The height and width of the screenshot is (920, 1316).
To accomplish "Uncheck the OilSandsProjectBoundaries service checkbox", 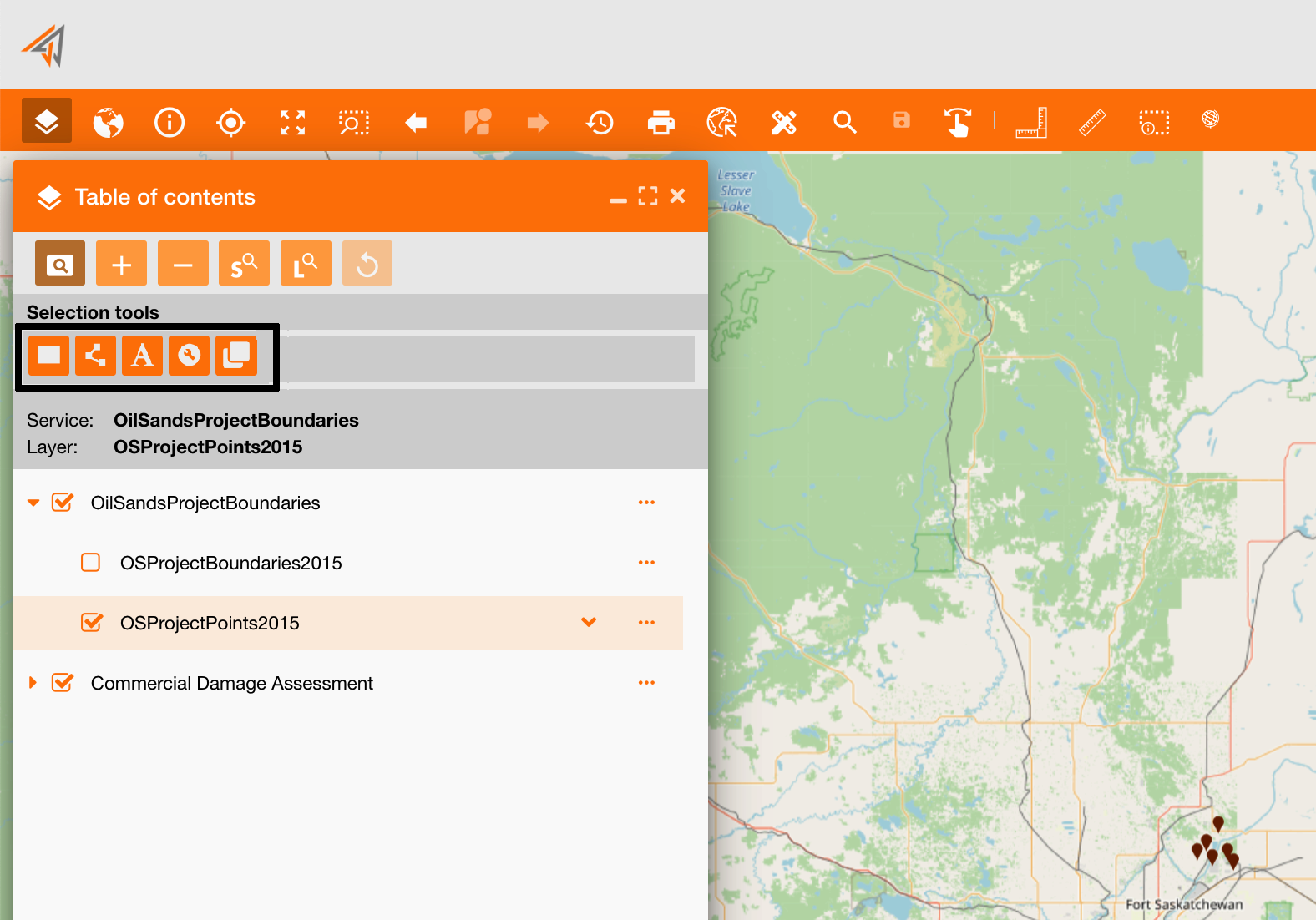I will pyautogui.click(x=63, y=503).
